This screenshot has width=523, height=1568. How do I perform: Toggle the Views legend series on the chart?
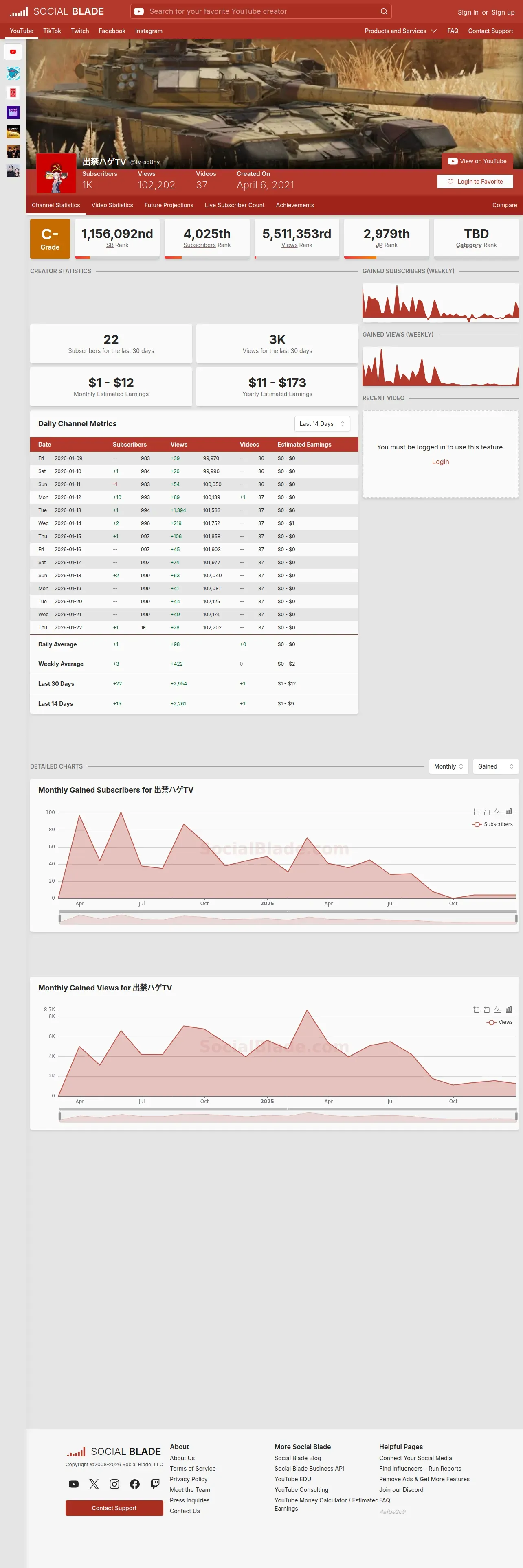click(499, 1022)
